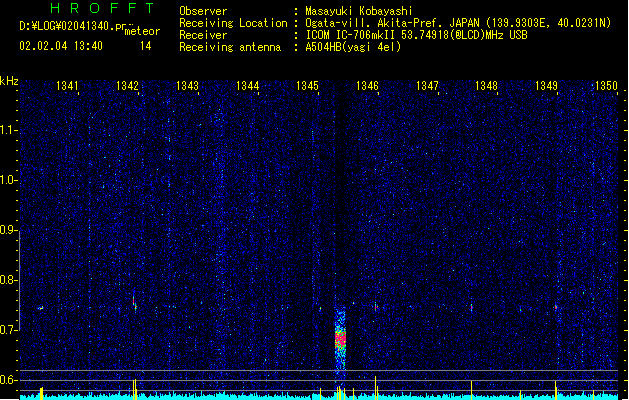Image resolution: width=629 pixels, height=400 pixels.
Task: Click the 1.1 kHz frequency label
Action: 8,130
